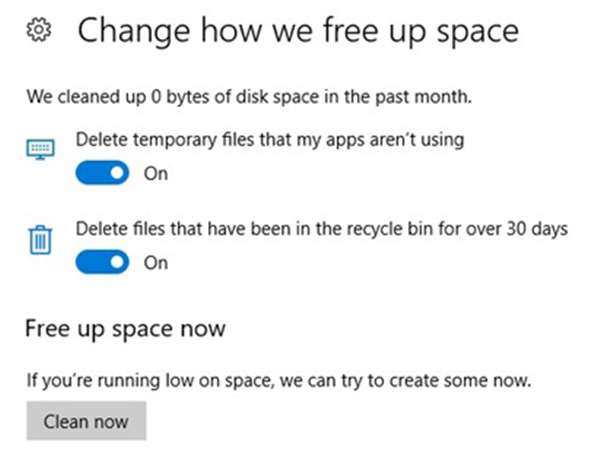Click the 'Free up space now' heading
The image size is (600, 450).
pyautogui.click(x=125, y=328)
